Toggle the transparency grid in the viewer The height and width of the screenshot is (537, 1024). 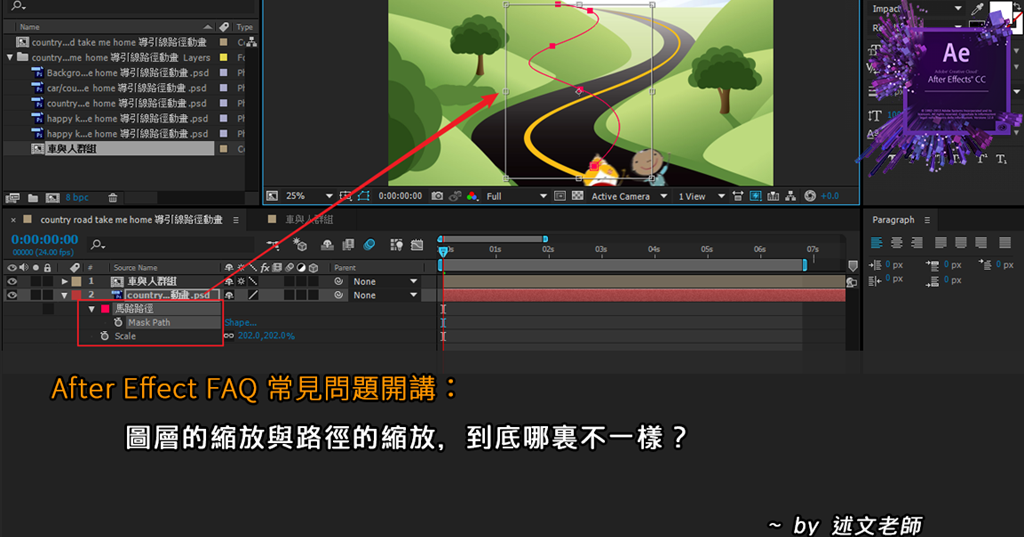pos(577,196)
